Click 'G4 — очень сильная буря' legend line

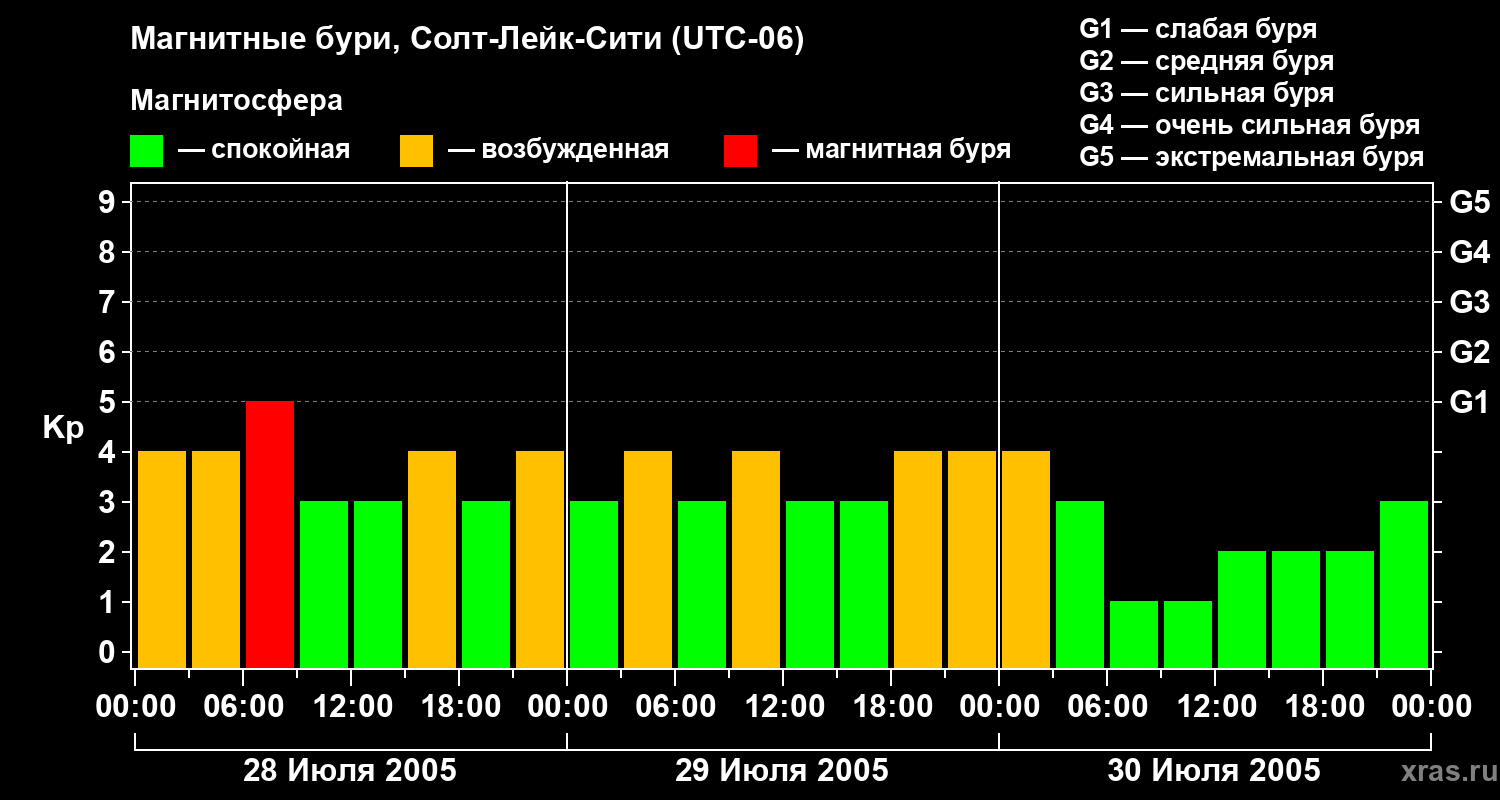(x=1250, y=125)
